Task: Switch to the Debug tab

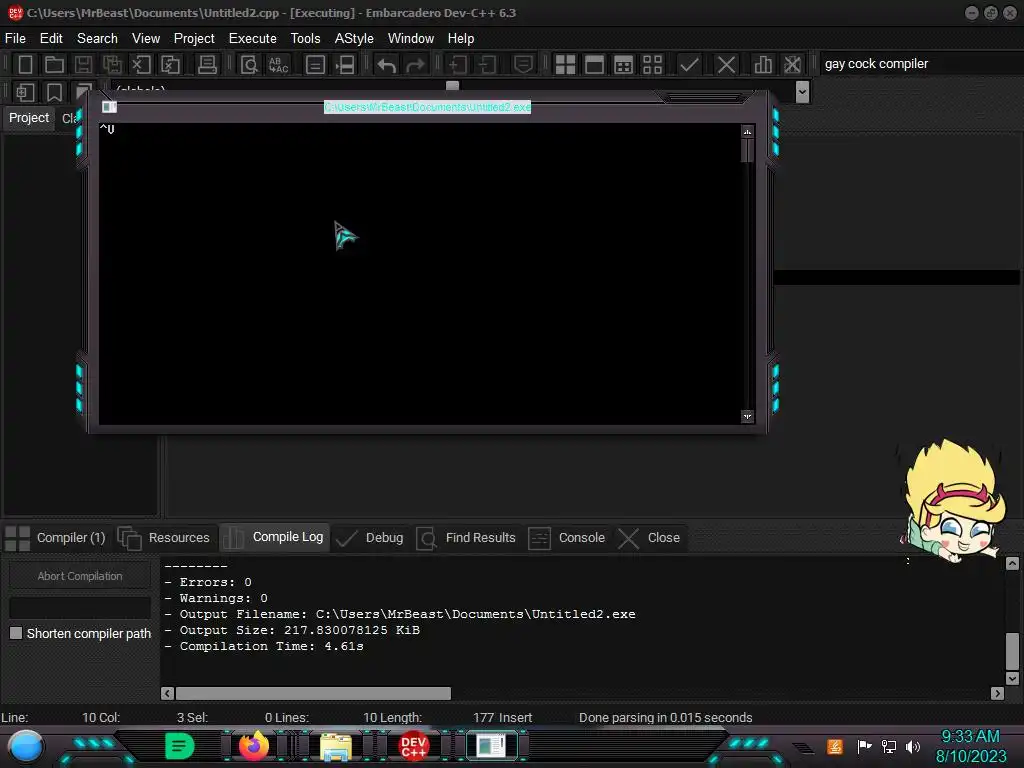Action: pos(370,537)
